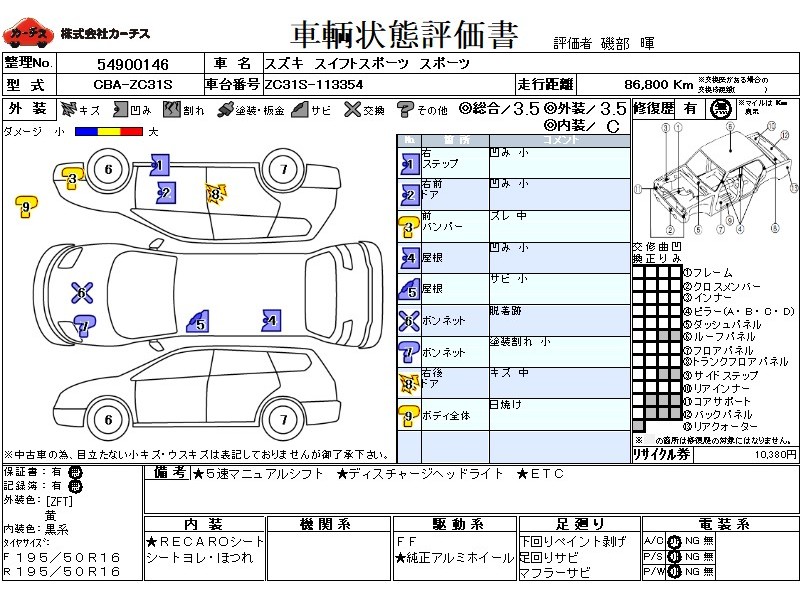The height and width of the screenshot is (600, 800).
Task: Toggle the P/W circle mark
Action: (673, 571)
